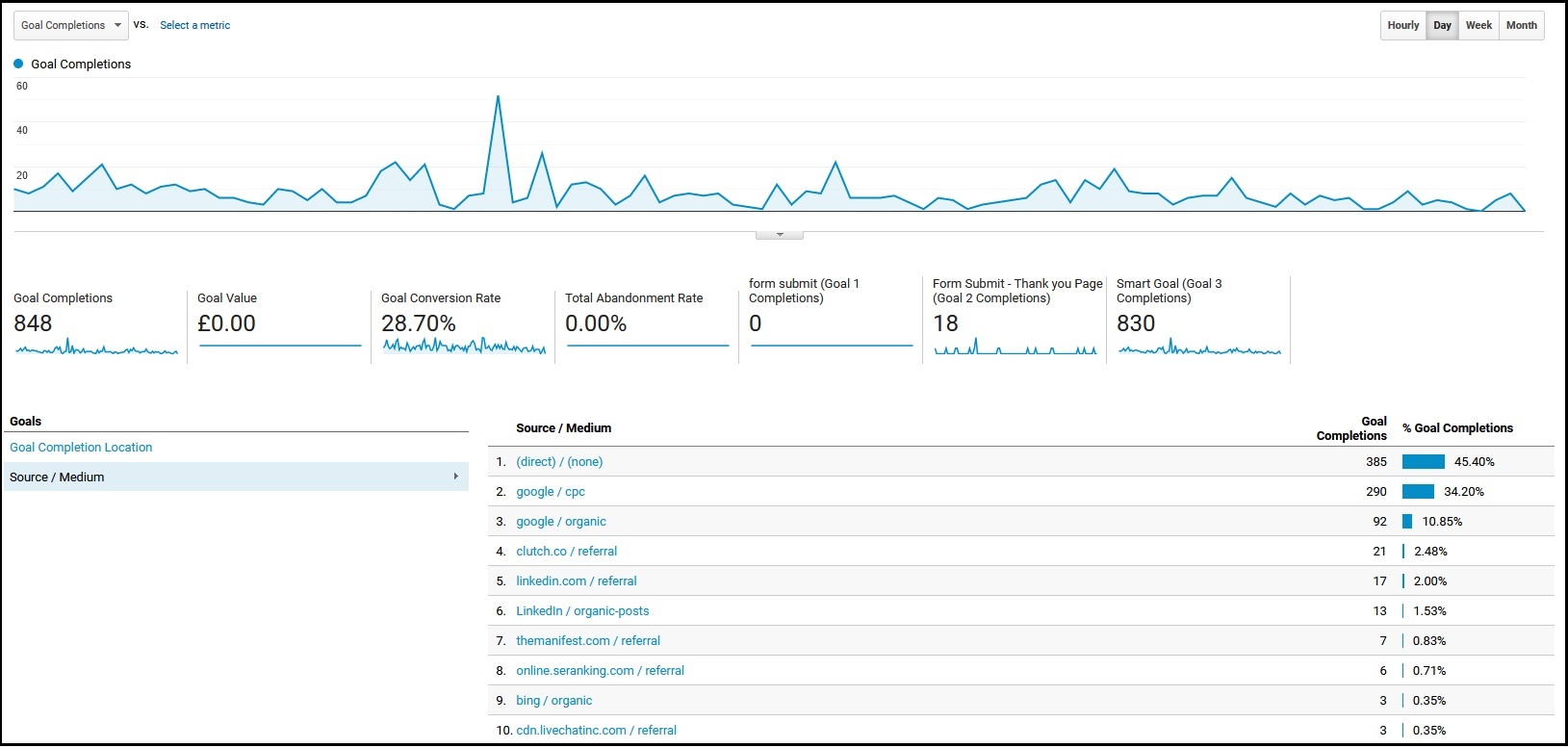This screenshot has width=1568, height=748.
Task: Click the Goal Completions legend dot
Action: click(x=18, y=64)
